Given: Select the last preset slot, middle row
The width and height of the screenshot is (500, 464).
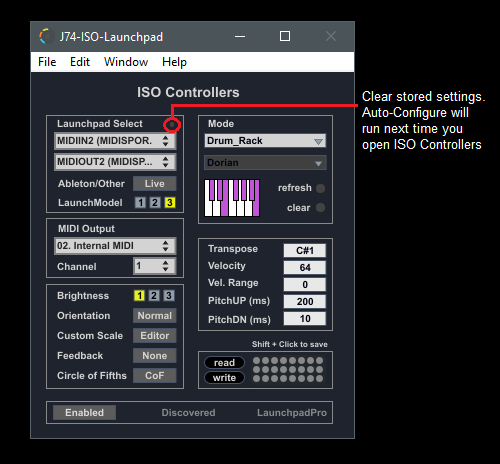Looking at the screenshot, I should [319, 370].
